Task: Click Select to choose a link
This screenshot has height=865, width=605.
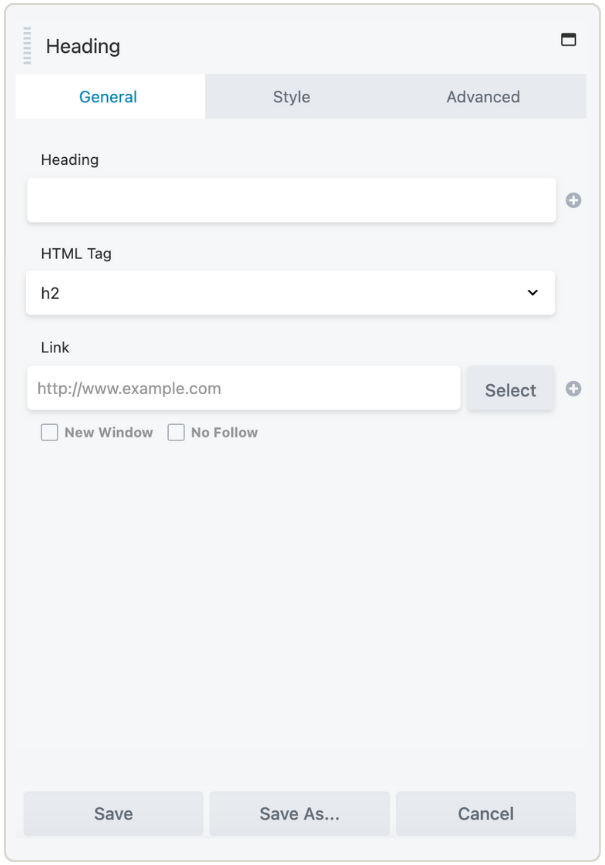Action: 510,389
